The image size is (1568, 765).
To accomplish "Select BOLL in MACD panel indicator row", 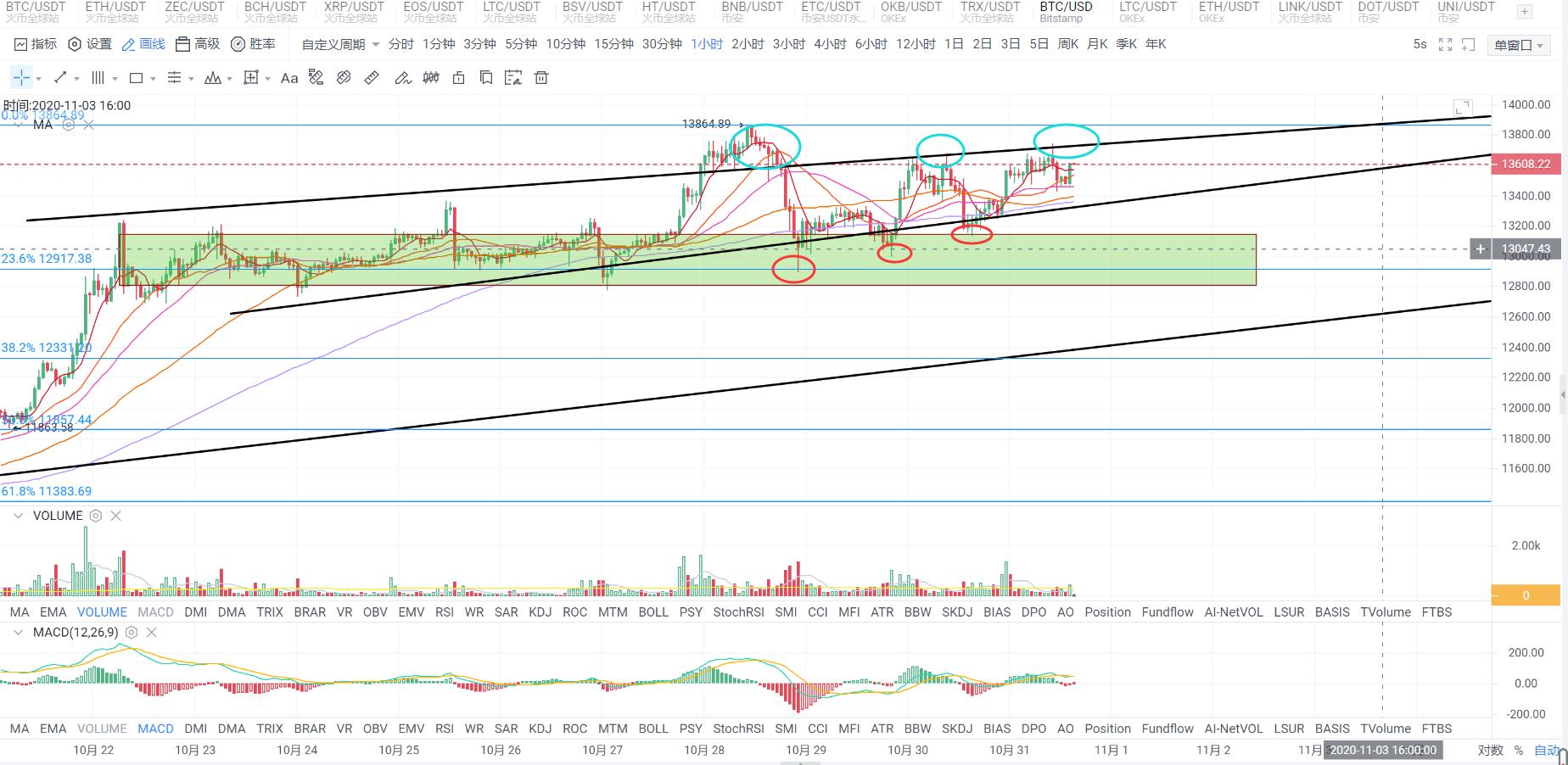I will coord(653,729).
